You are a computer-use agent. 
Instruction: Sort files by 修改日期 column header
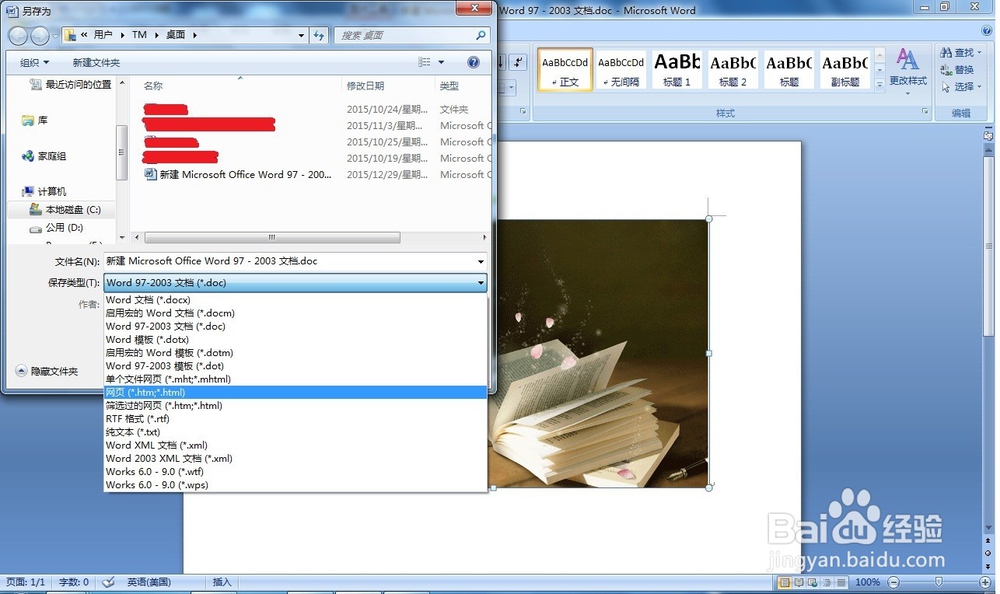pos(365,85)
